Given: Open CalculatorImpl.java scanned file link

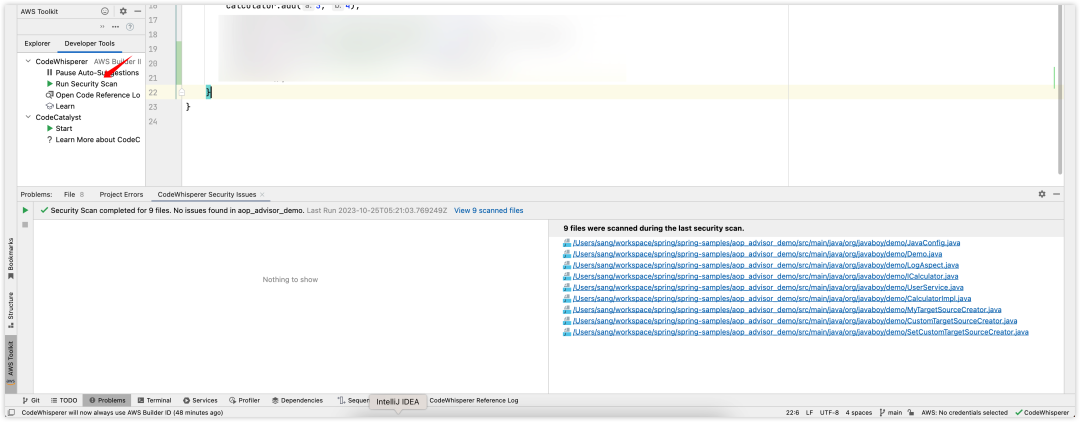Looking at the screenshot, I should click(x=771, y=298).
